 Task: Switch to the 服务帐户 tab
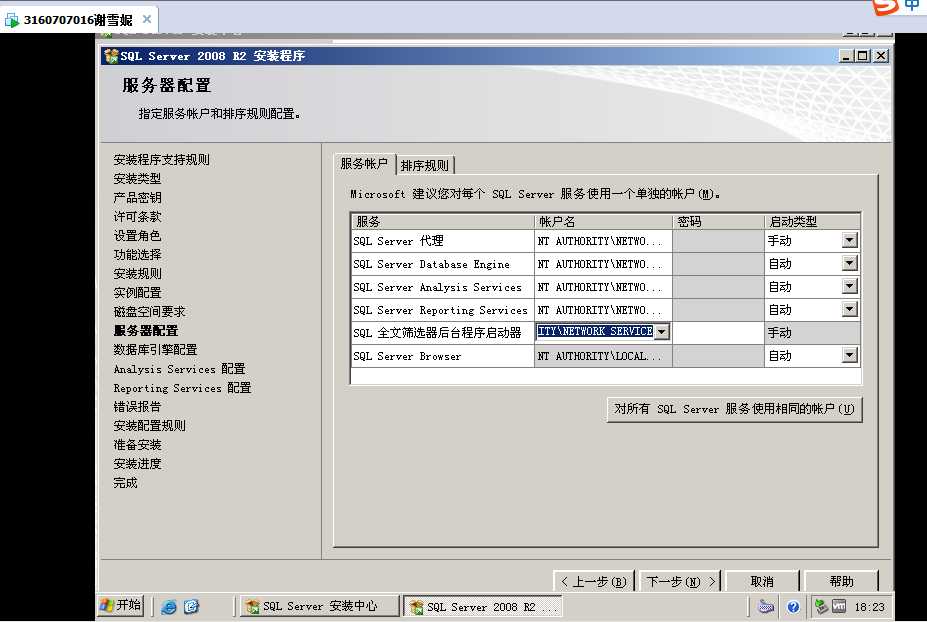pyautogui.click(x=364, y=164)
